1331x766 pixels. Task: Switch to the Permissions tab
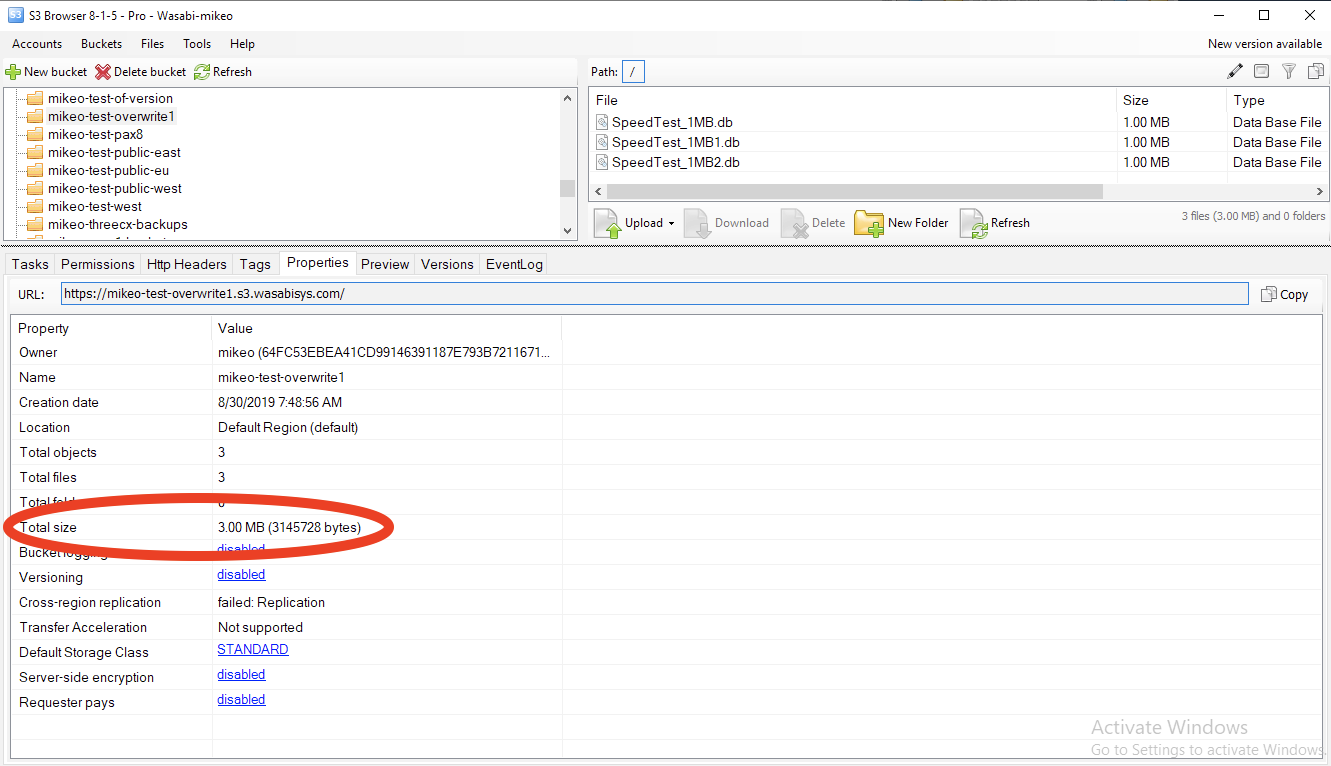click(x=98, y=264)
